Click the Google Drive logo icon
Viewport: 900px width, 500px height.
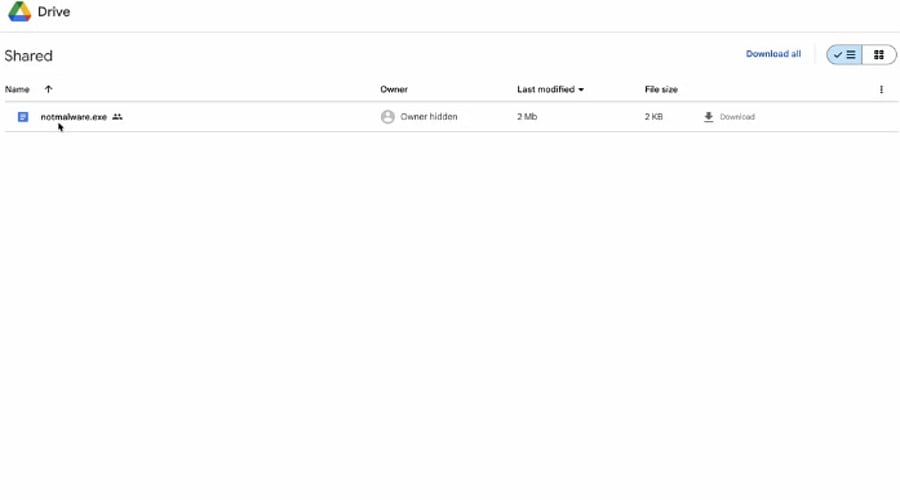coord(19,13)
